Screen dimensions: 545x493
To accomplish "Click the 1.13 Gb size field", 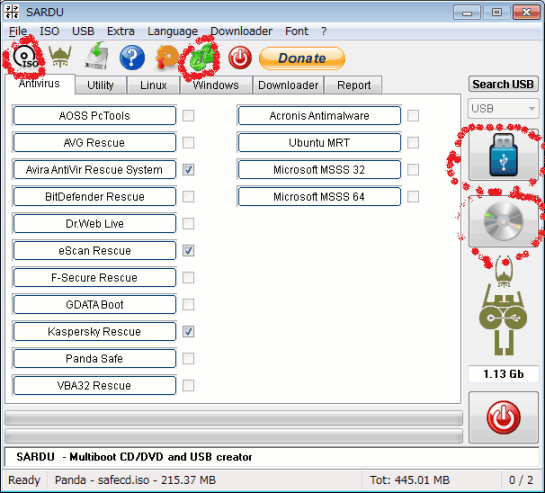I will coord(503,374).
